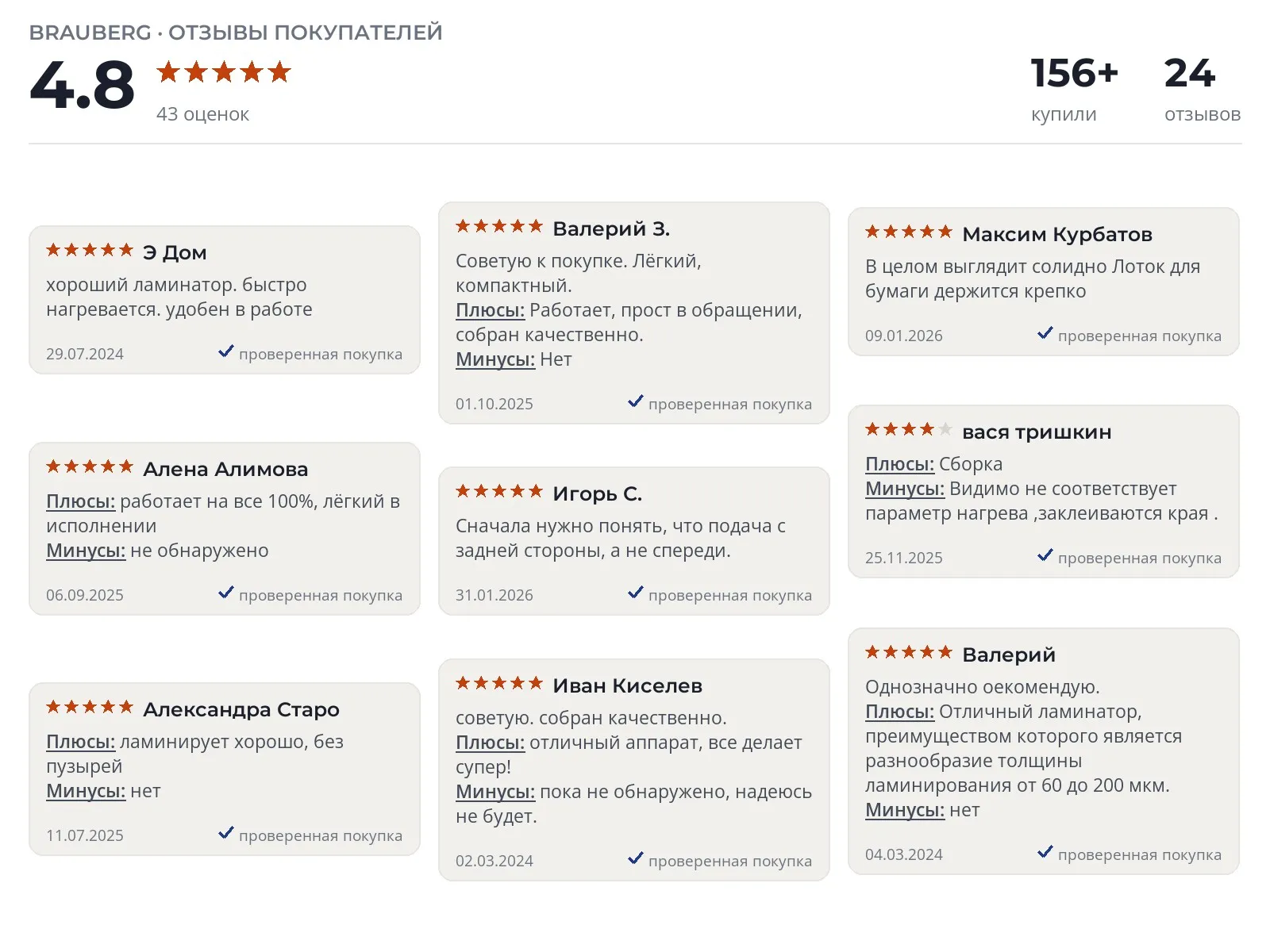Image resolution: width=1270 pixels, height=952 pixels.
Task: Select проверенная покупка text in Э Дом review
Action: [321, 355]
